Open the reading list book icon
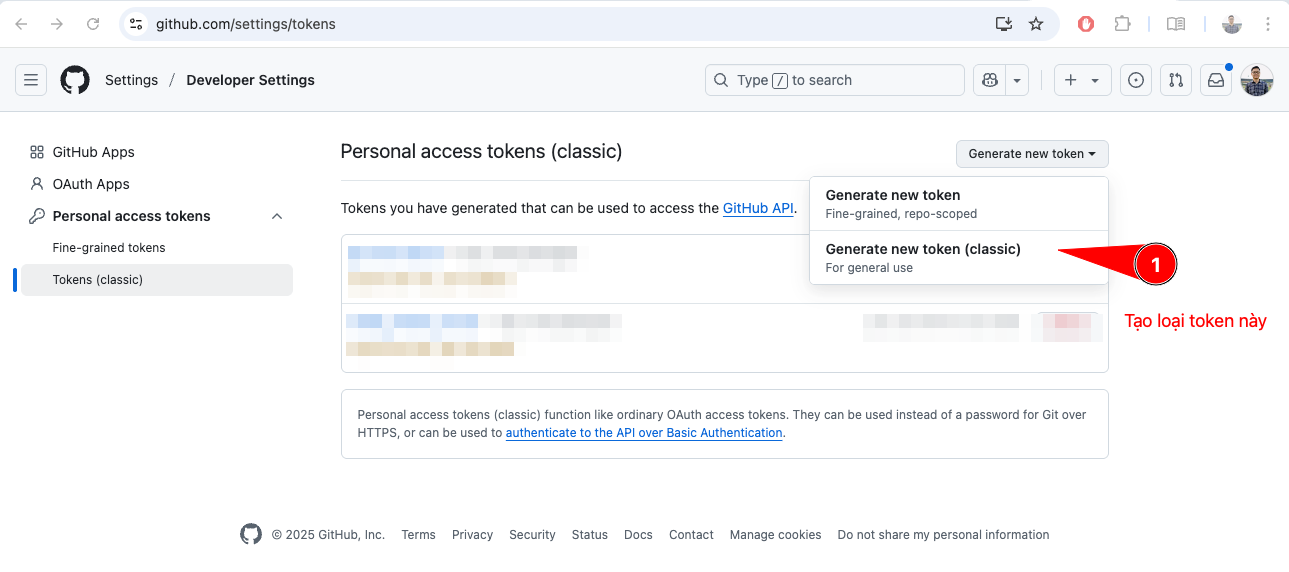The width and height of the screenshot is (1289, 572). tap(1177, 24)
